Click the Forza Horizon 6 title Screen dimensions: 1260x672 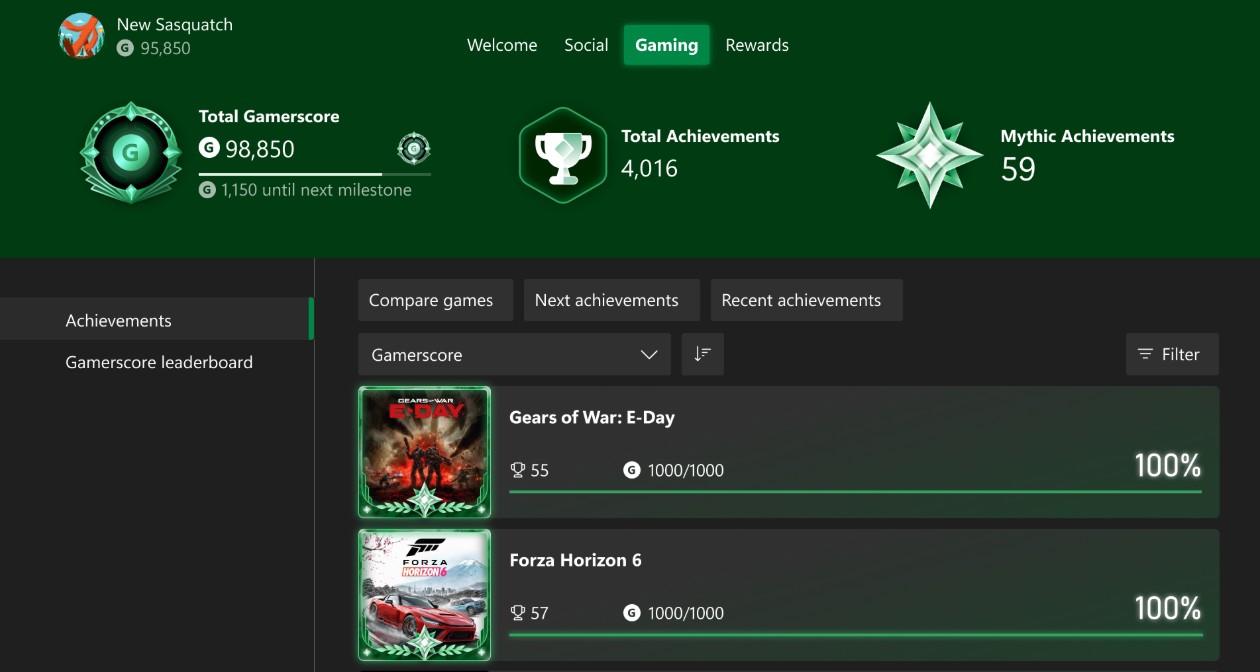click(576, 560)
